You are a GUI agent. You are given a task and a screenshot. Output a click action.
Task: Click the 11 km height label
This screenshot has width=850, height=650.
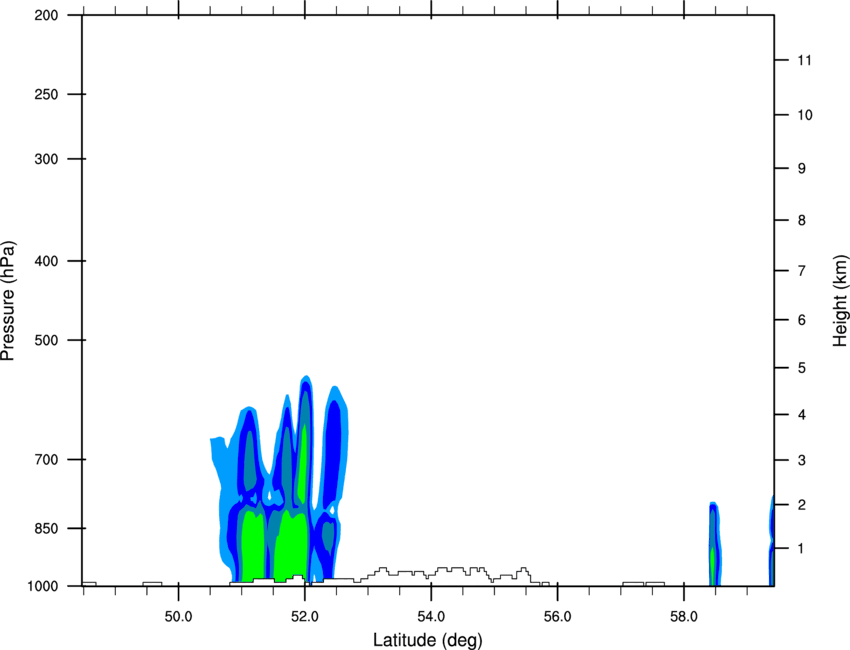tap(804, 60)
